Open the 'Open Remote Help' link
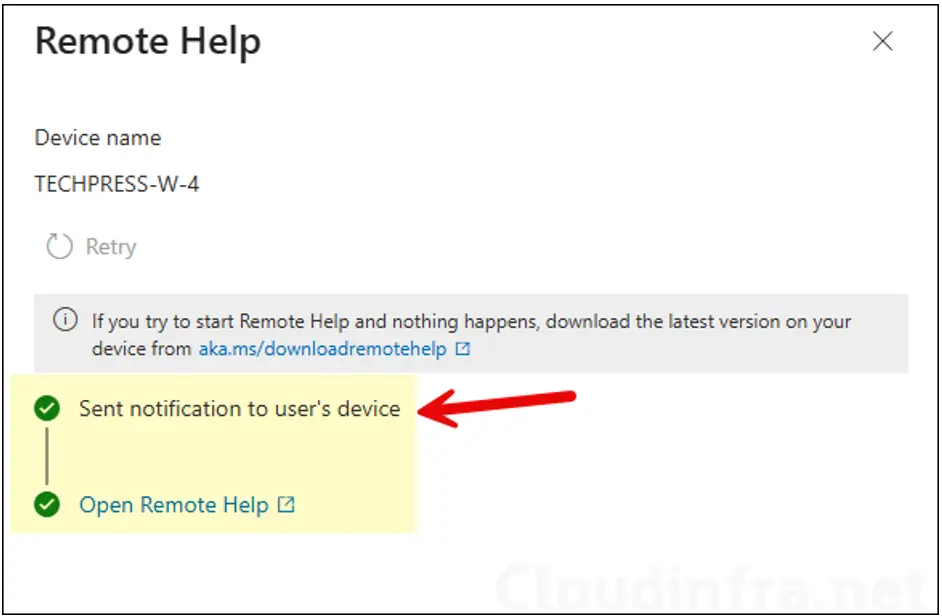 [173, 505]
